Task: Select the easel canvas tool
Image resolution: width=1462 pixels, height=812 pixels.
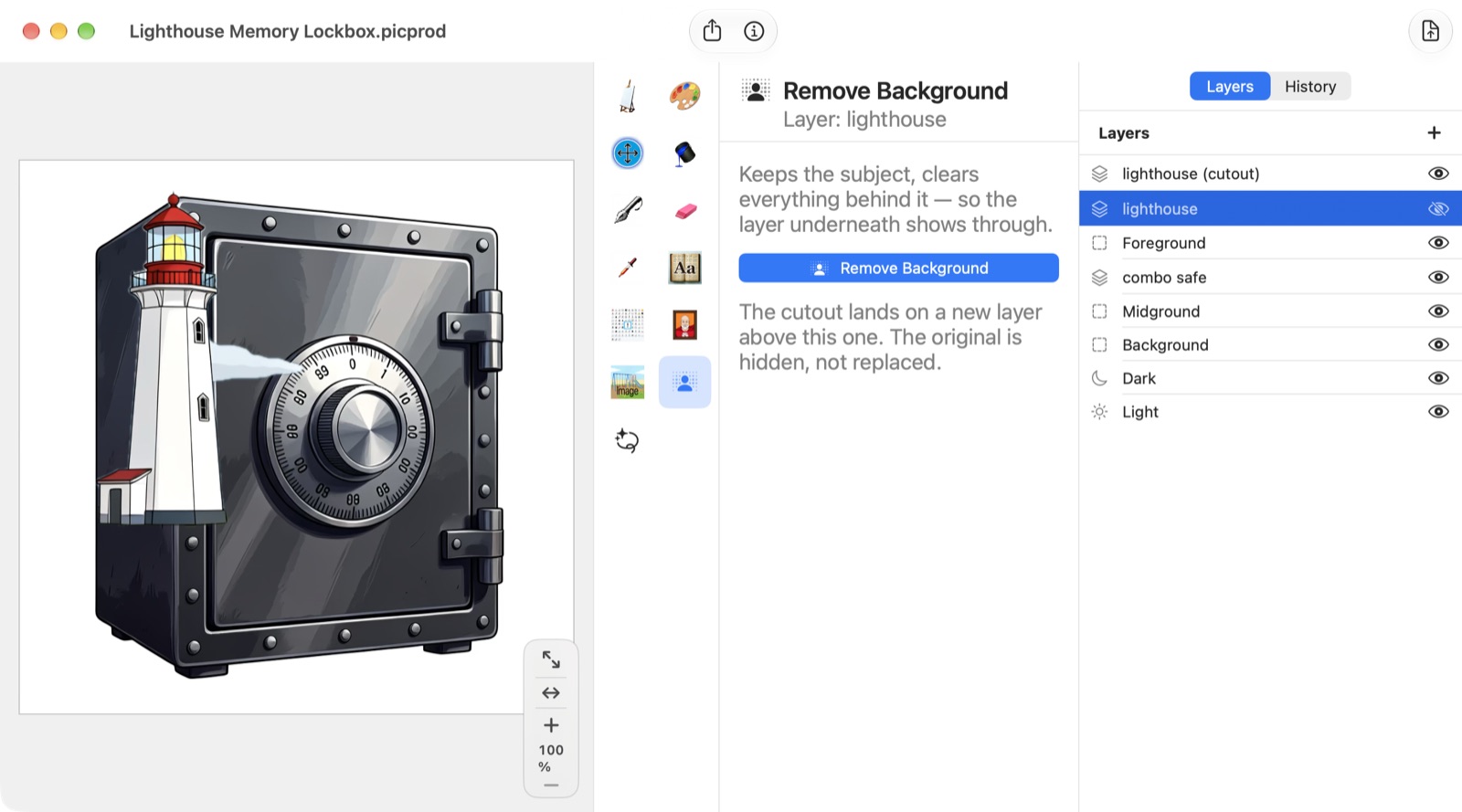Action: click(x=628, y=96)
